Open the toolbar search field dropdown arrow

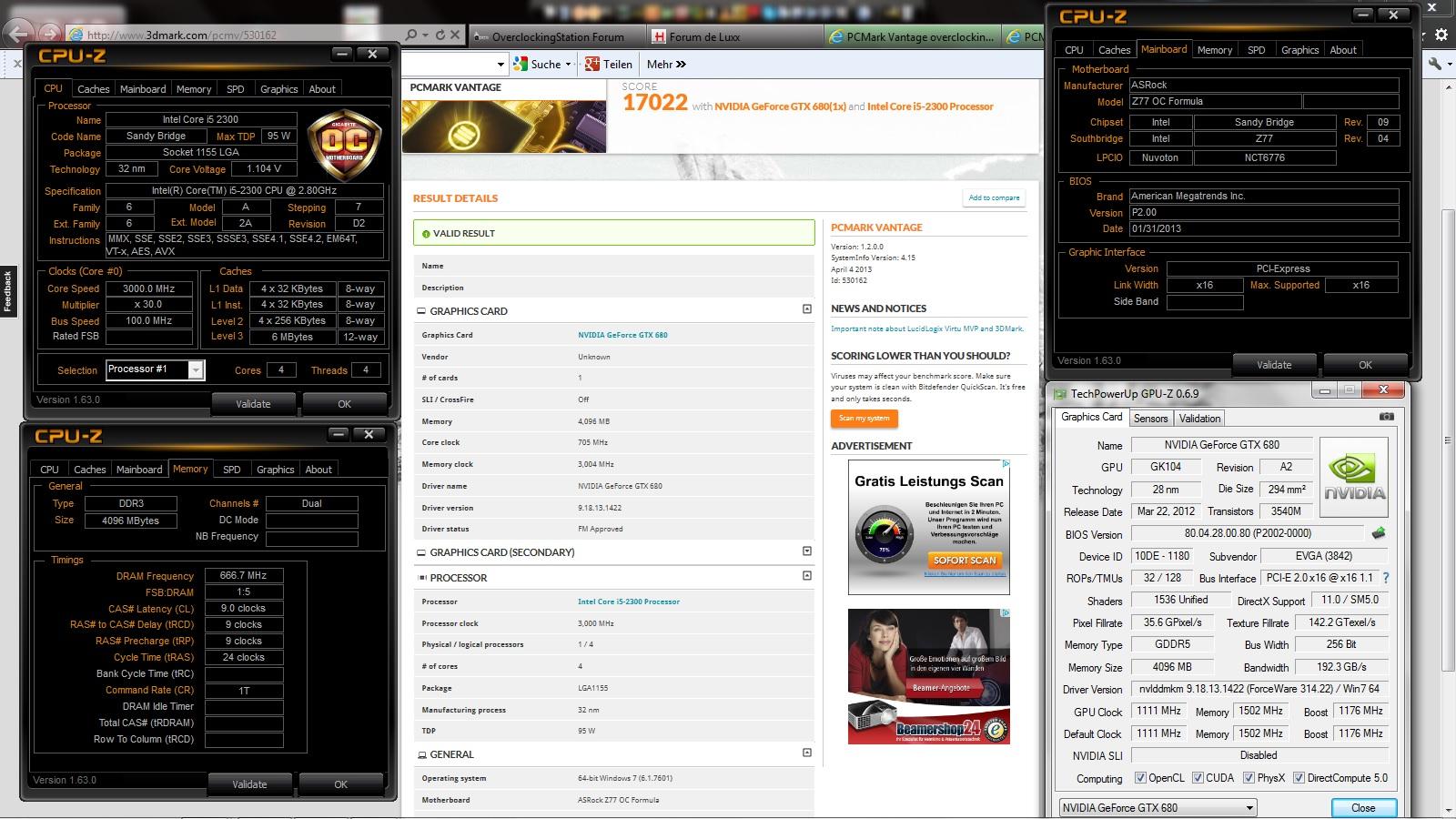500,65
